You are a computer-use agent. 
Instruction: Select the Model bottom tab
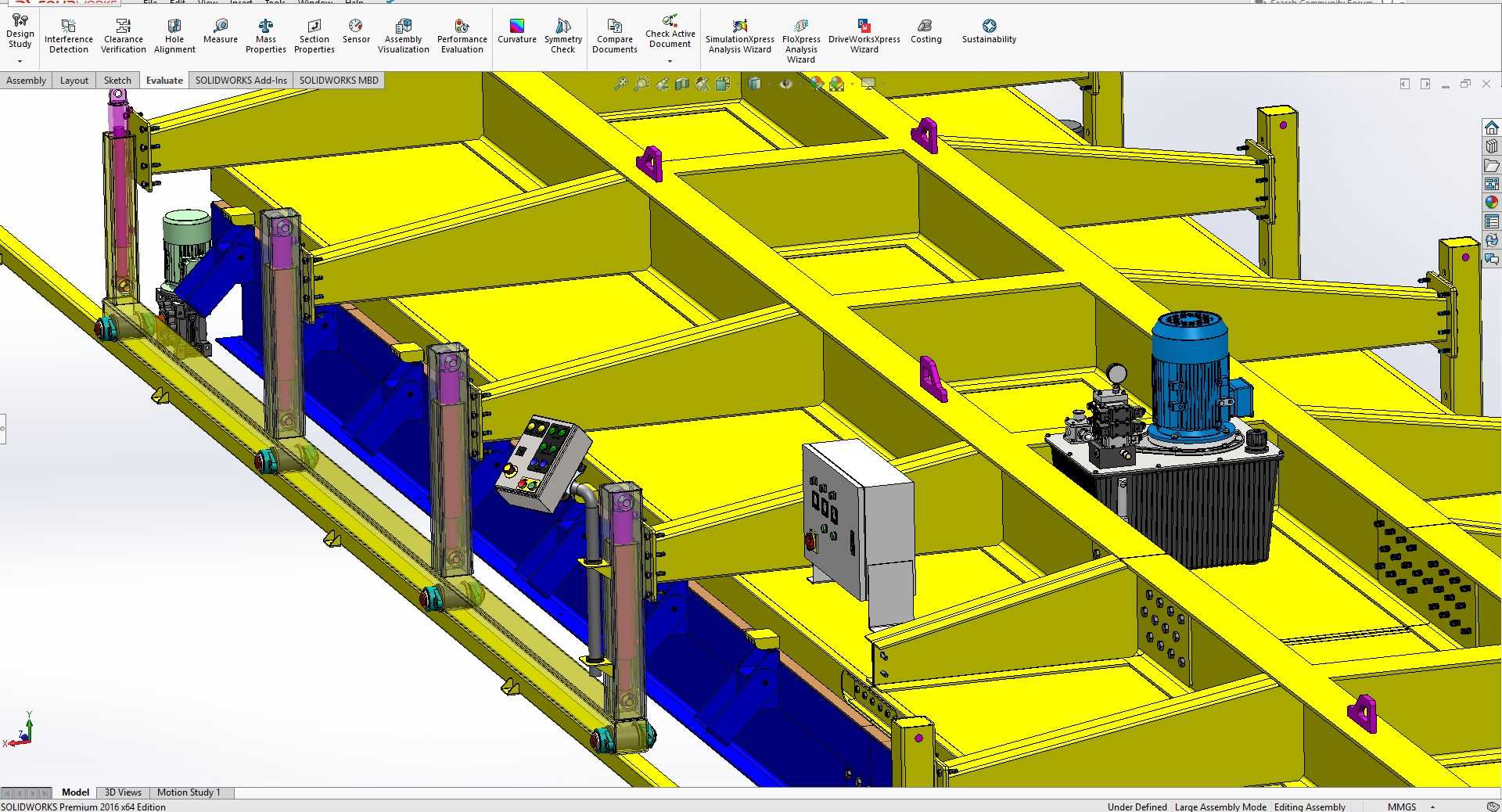point(75,792)
